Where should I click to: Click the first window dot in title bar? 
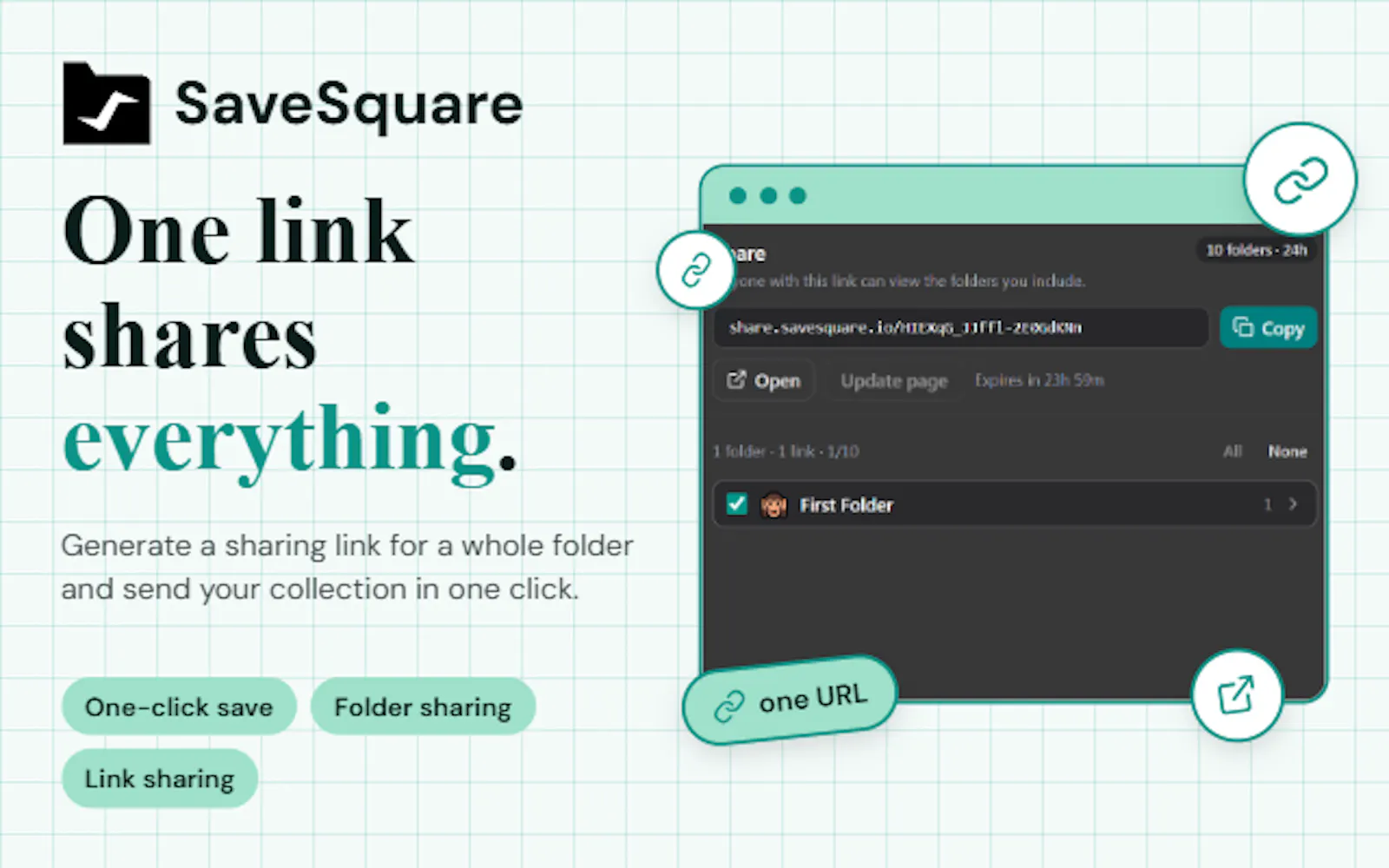738,196
